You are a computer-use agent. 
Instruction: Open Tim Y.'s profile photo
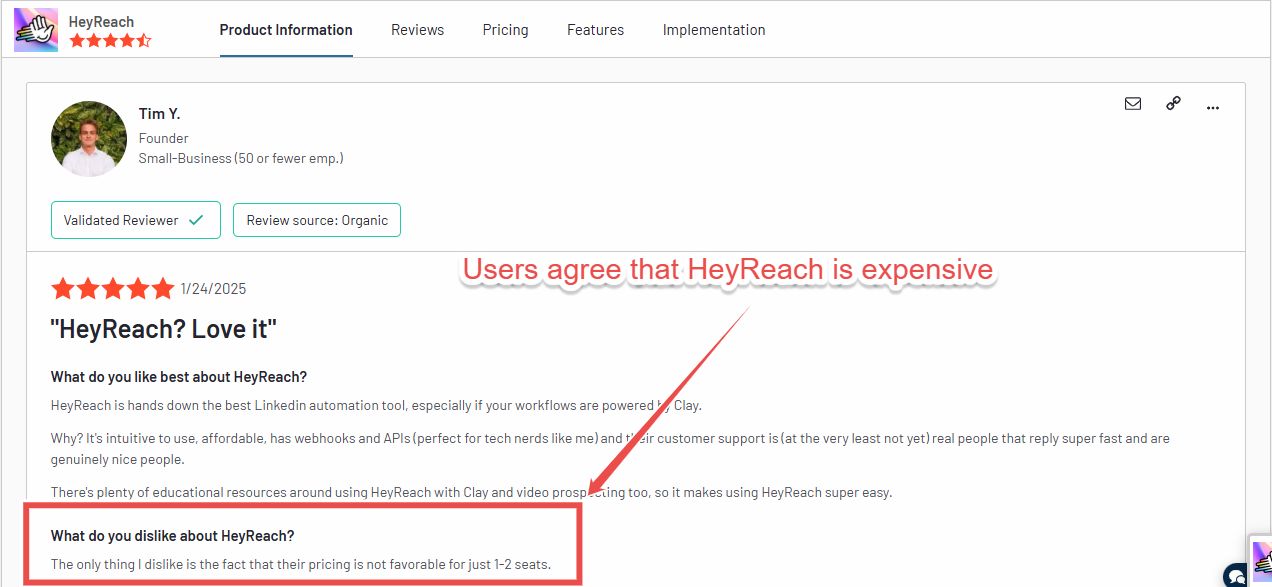pos(89,139)
